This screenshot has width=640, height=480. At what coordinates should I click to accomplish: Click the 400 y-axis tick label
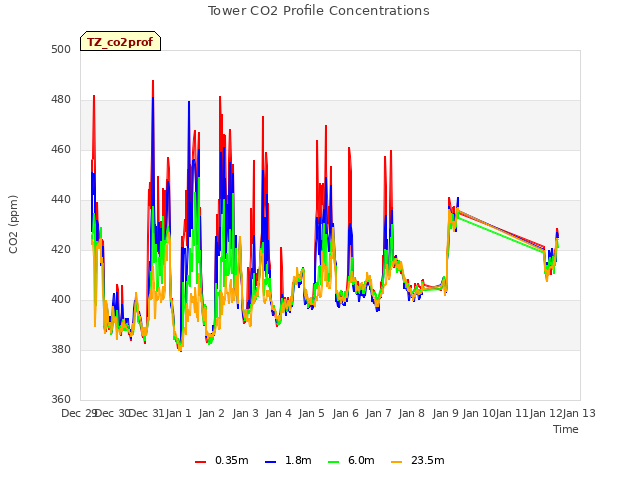(x=61, y=300)
